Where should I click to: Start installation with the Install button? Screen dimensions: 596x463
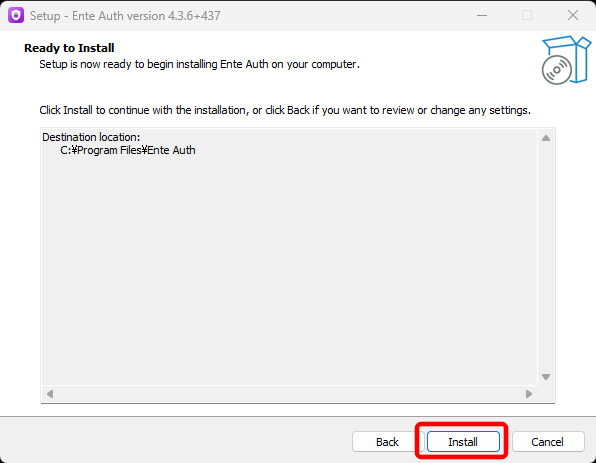(463, 442)
